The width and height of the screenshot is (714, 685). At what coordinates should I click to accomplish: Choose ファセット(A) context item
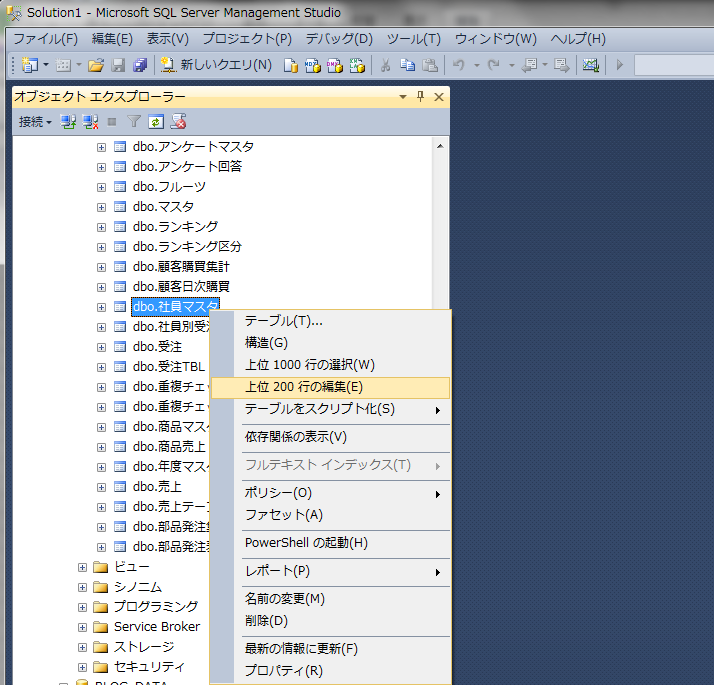tap(331, 515)
